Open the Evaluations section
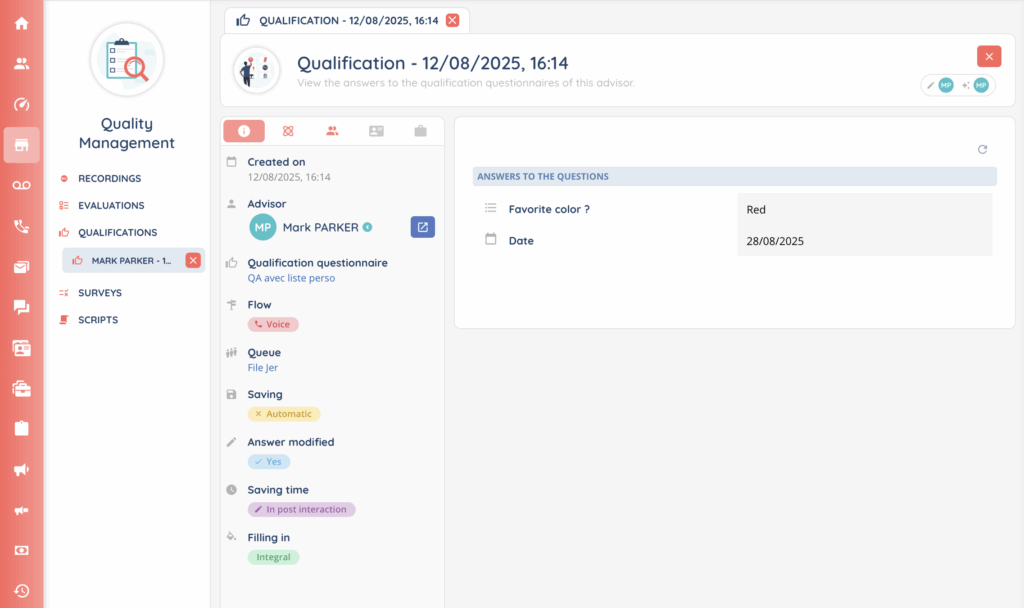 (x=111, y=205)
